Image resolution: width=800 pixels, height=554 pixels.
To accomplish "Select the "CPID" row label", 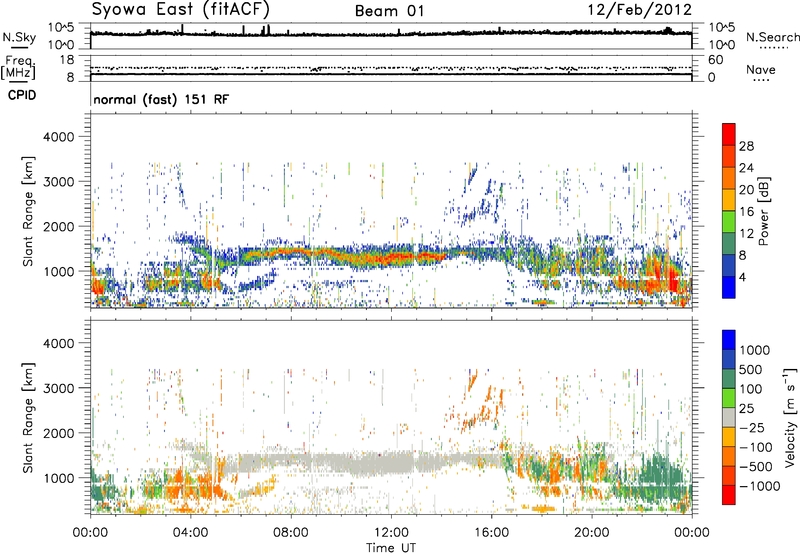I will coord(22,95).
